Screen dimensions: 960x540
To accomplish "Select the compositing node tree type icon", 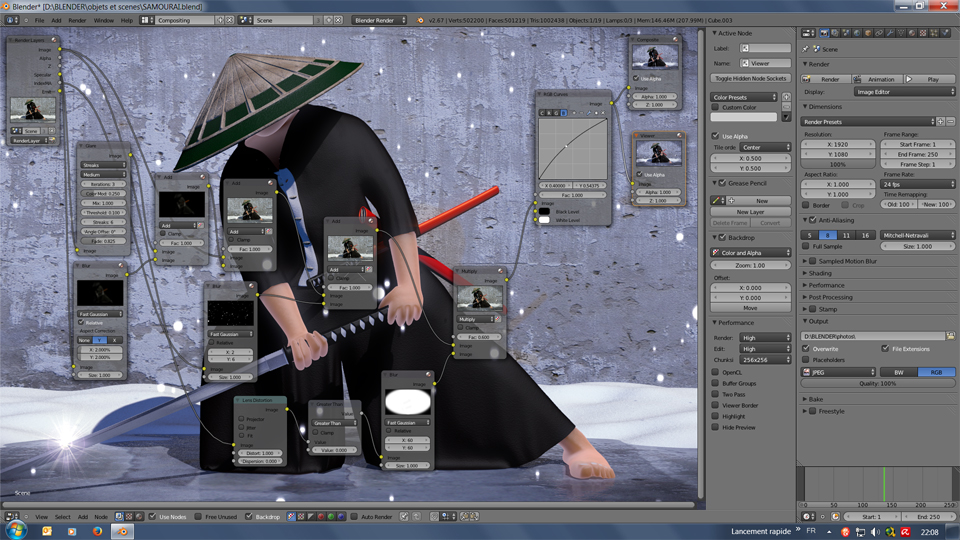I will pyautogui.click(x=119, y=517).
